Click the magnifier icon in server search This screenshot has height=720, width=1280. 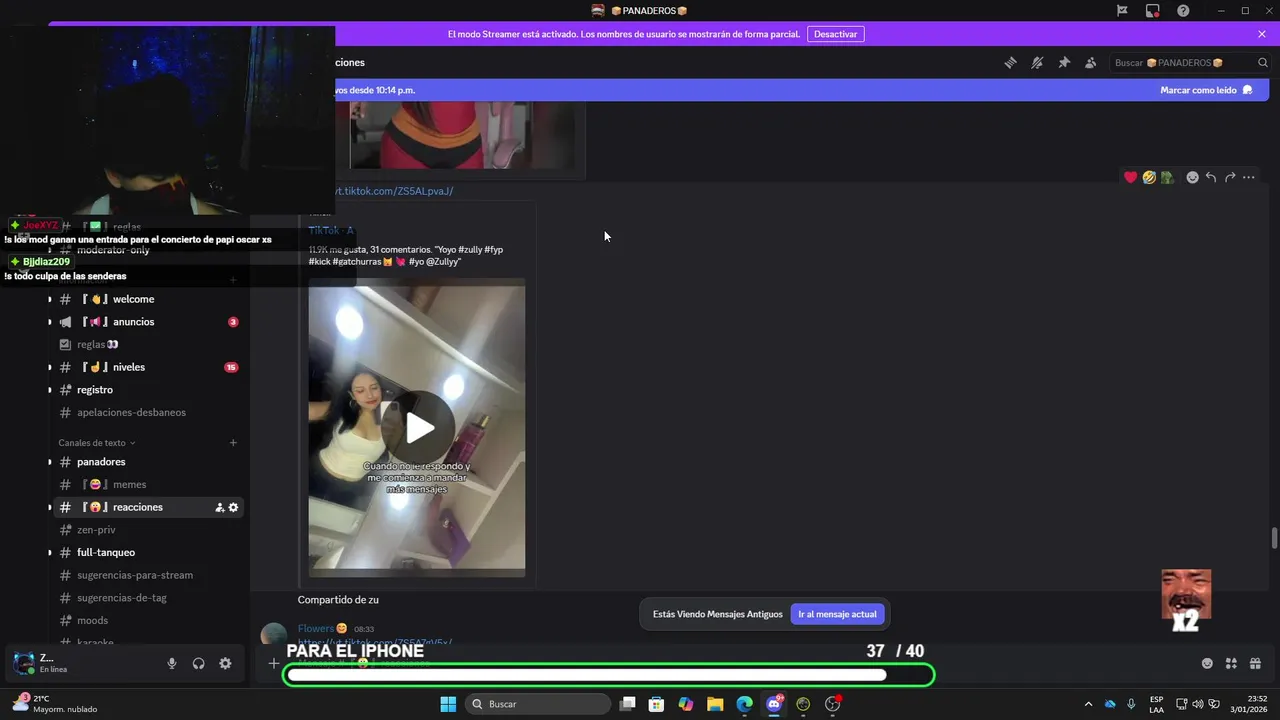1263,62
